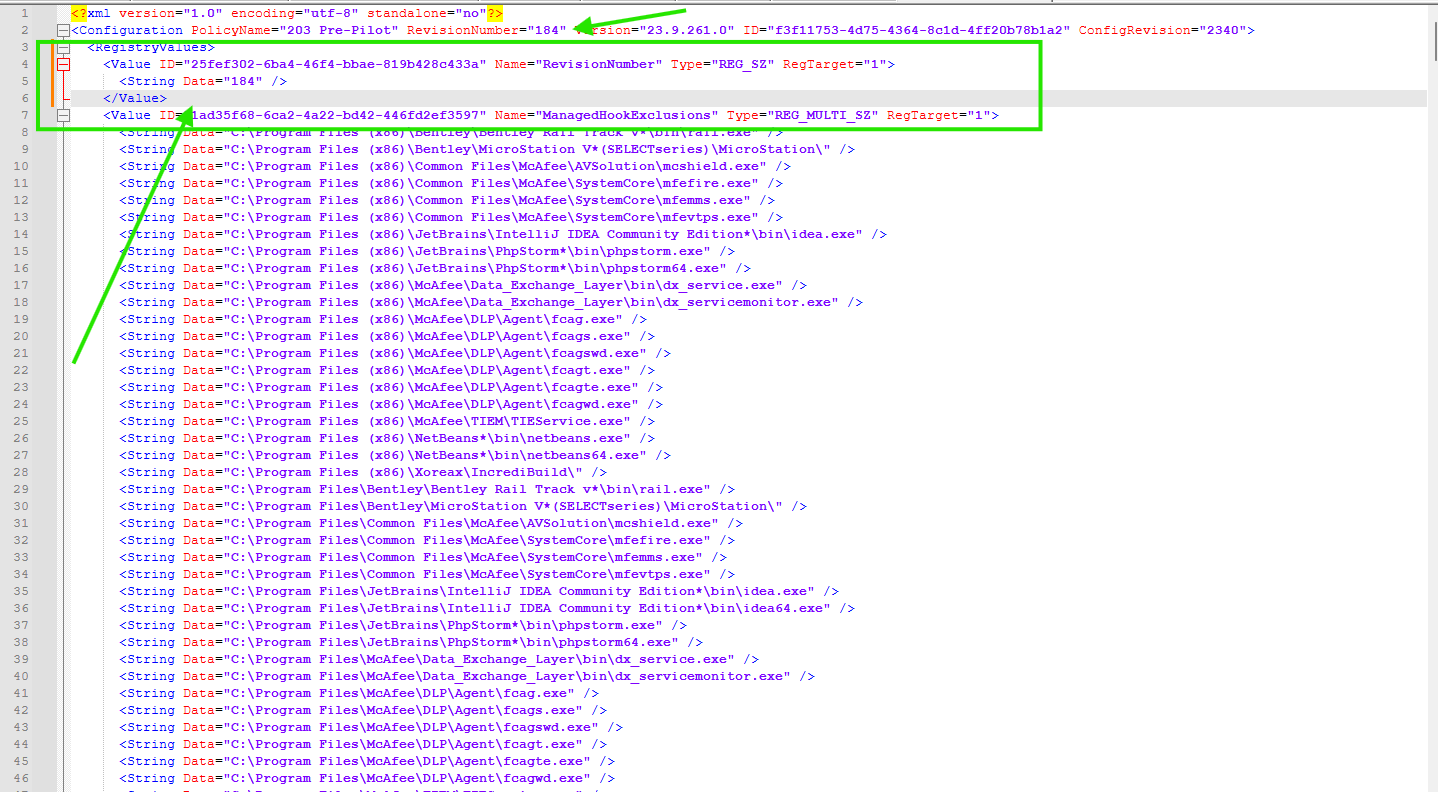This screenshot has width=1438, height=792.
Task: Click line 32 mfefire.exe path
Action: (467, 540)
